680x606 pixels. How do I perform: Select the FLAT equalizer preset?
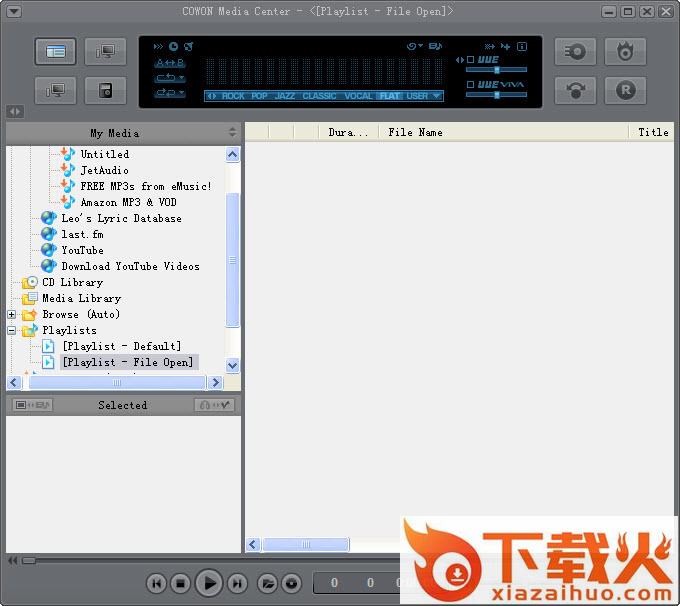click(389, 96)
